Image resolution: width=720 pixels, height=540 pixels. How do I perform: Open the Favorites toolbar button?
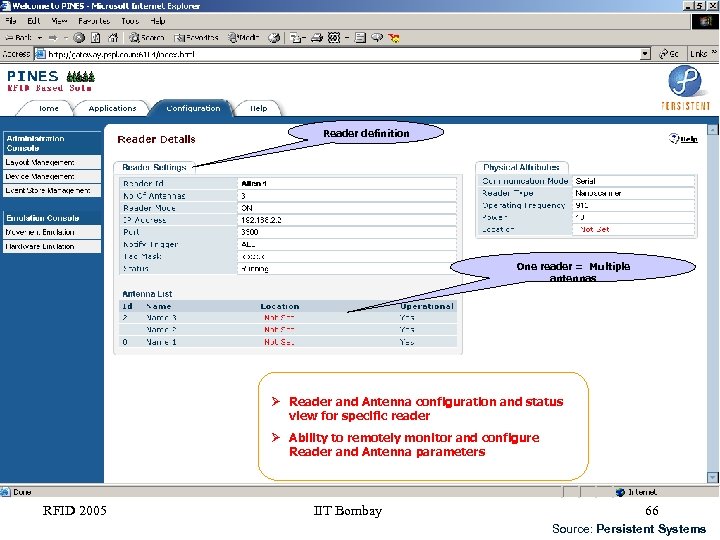197,38
